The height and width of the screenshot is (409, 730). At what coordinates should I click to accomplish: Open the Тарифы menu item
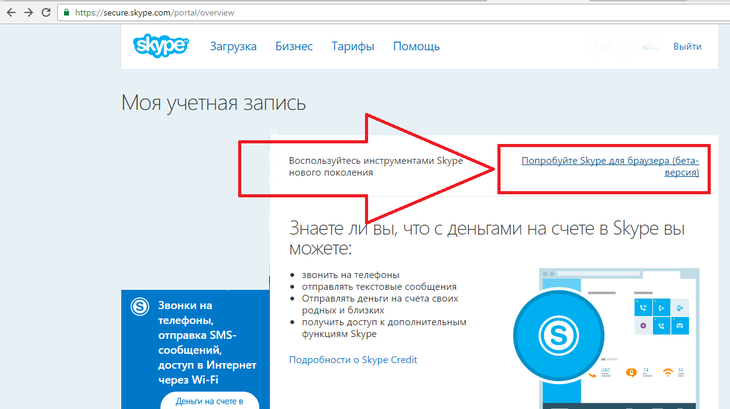[353, 47]
